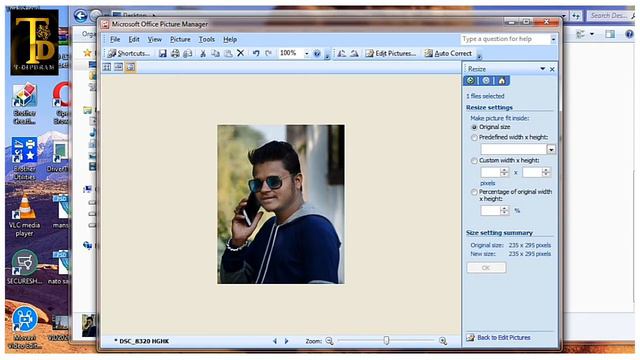
Task: Switch to Thumbnail view
Action: click(x=107, y=67)
